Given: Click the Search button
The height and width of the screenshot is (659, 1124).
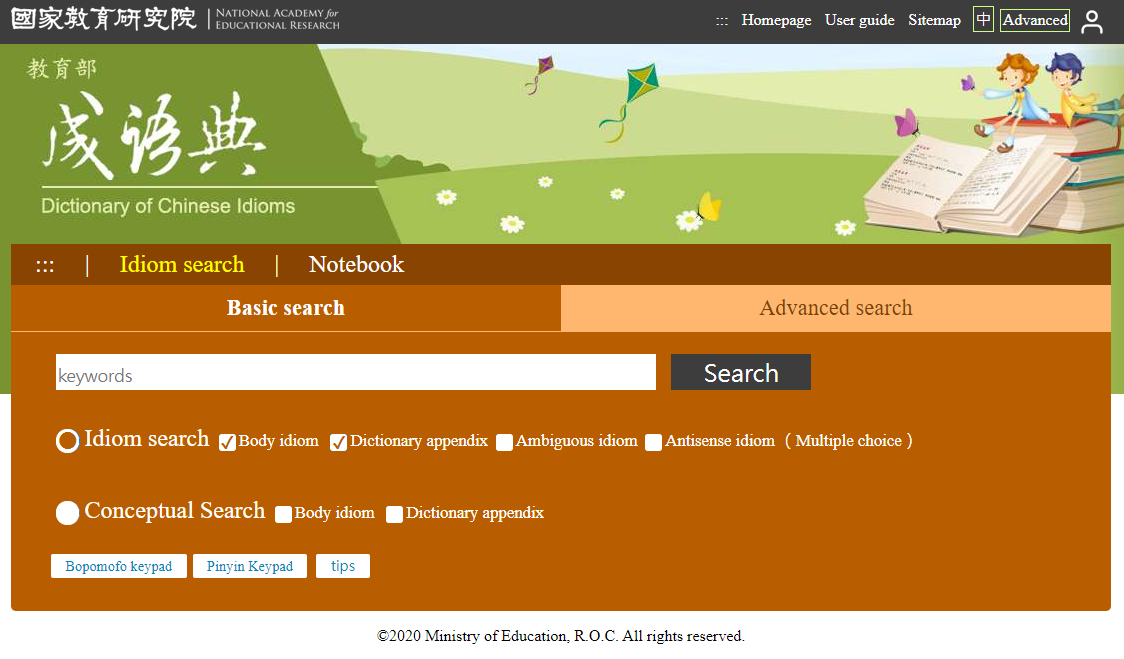Looking at the screenshot, I should pos(740,372).
